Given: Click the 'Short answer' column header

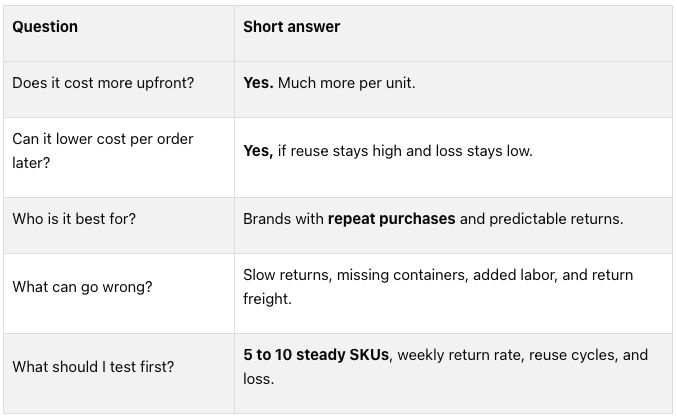Looking at the screenshot, I should [291, 27].
